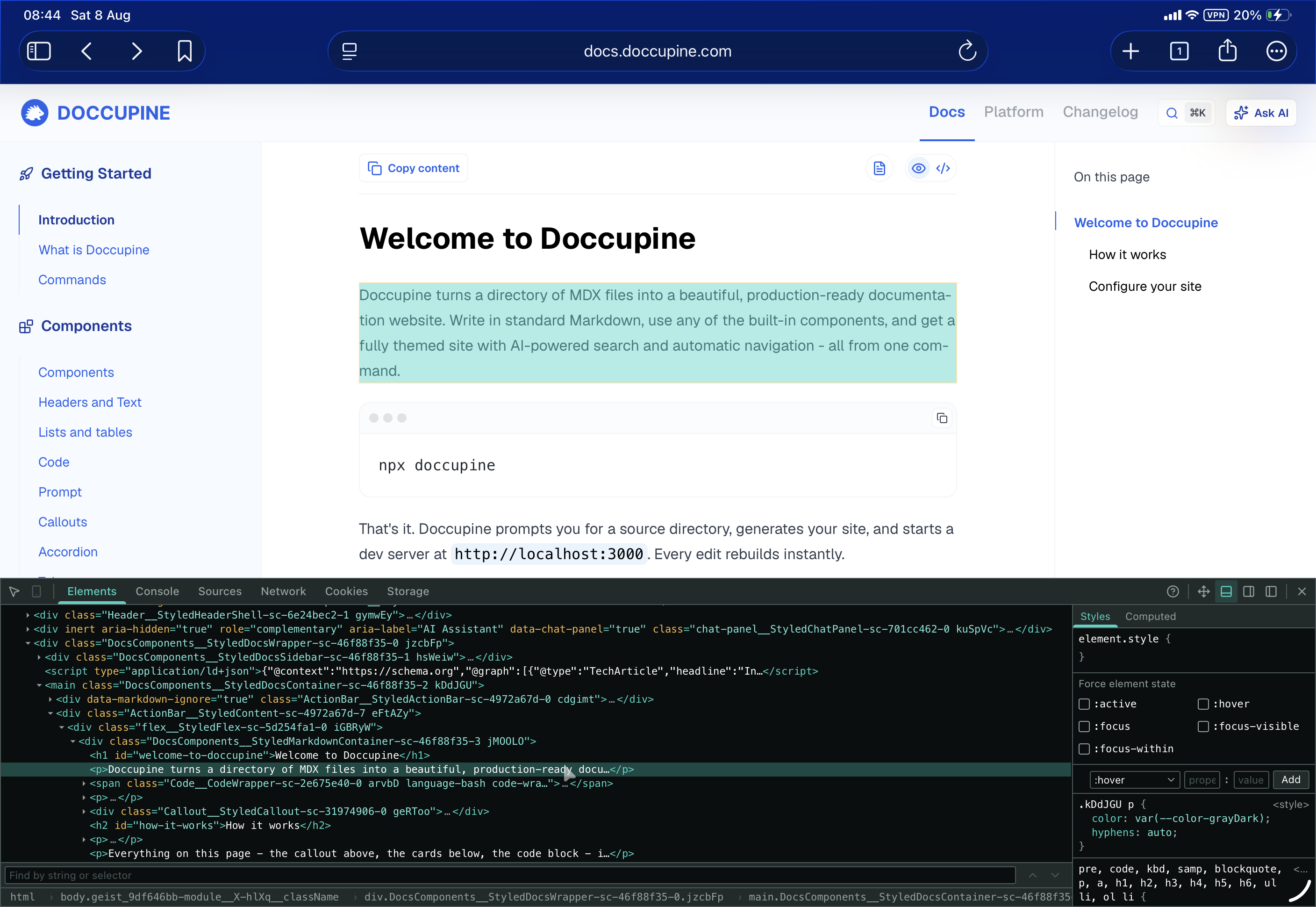This screenshot has height=907, width=1316.
Task: Switch to preview eye view
Action: click(918, 168)
